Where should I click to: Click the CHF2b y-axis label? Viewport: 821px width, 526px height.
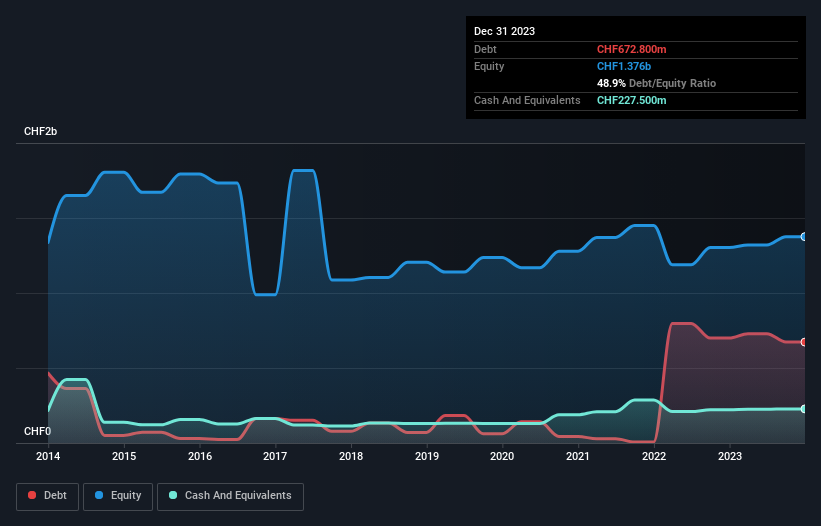[x=40, y=131]
